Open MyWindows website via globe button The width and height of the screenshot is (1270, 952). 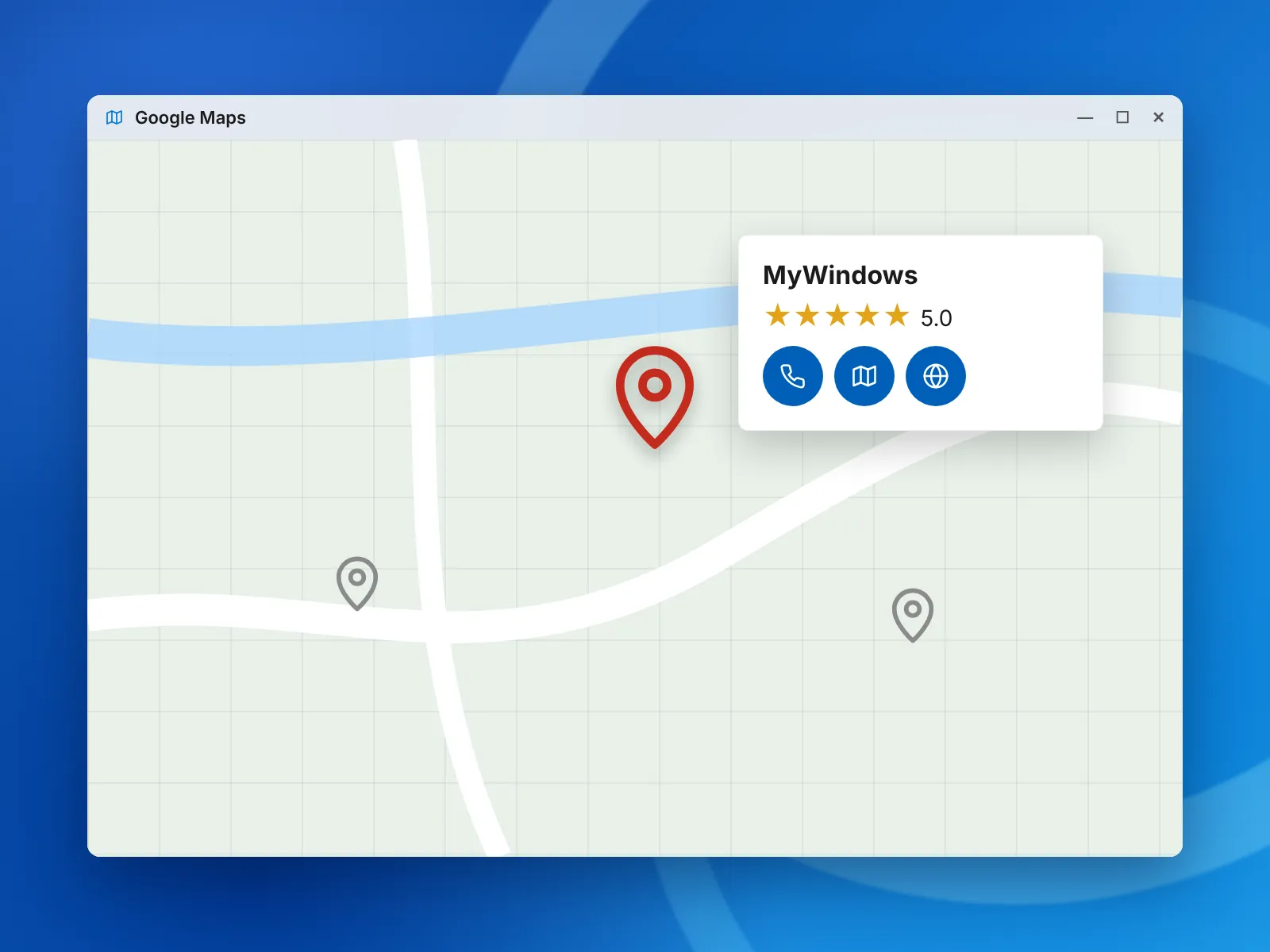click(x=936, y=376)
